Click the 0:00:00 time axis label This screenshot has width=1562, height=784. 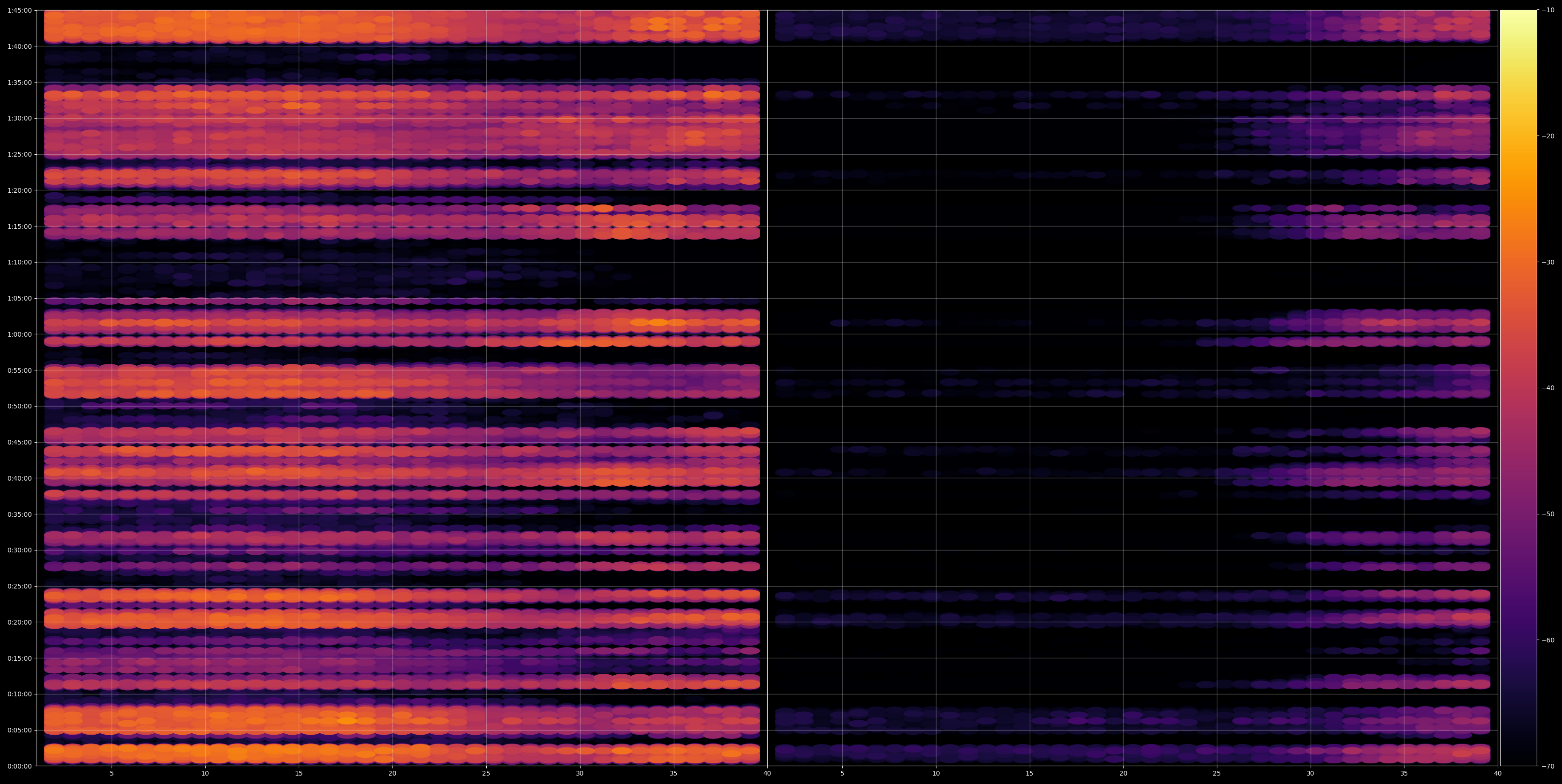pyautogui.click(x=19, y=766)
